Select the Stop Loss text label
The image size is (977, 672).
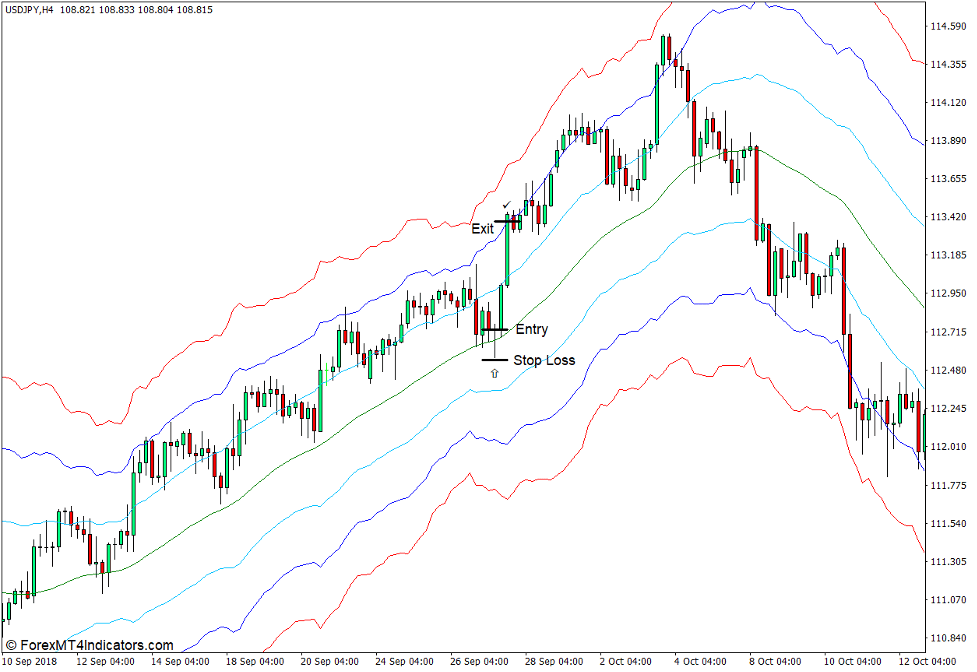[x=545, y=359]
